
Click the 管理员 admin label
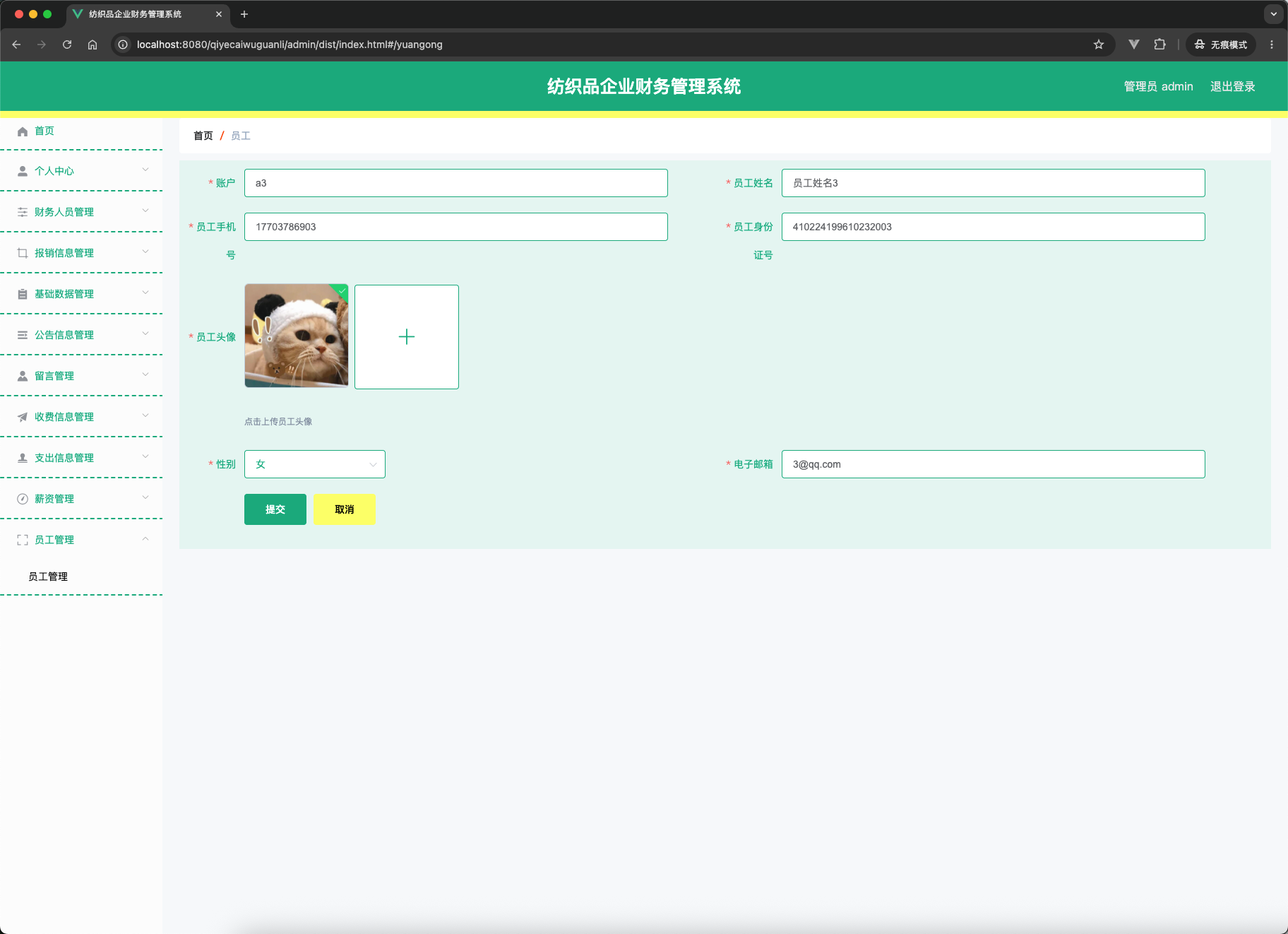coord(1159,86)
